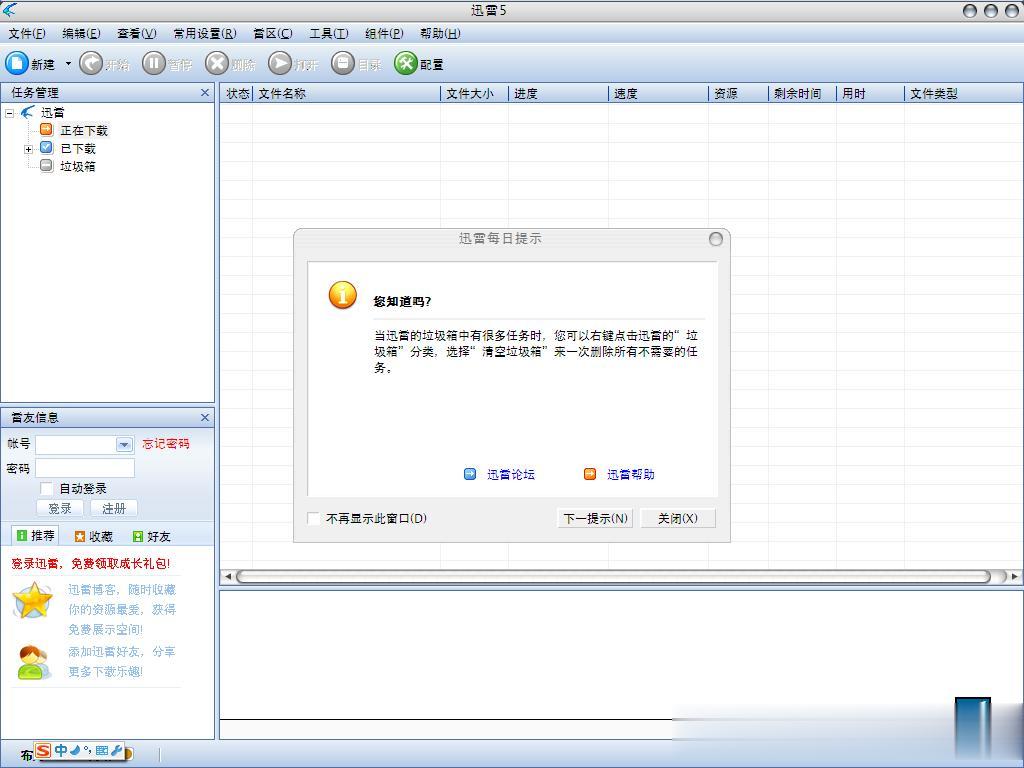Open the 迅雷帮助 link
Viewport: 1024px width, 768px height.
[631, 474]
